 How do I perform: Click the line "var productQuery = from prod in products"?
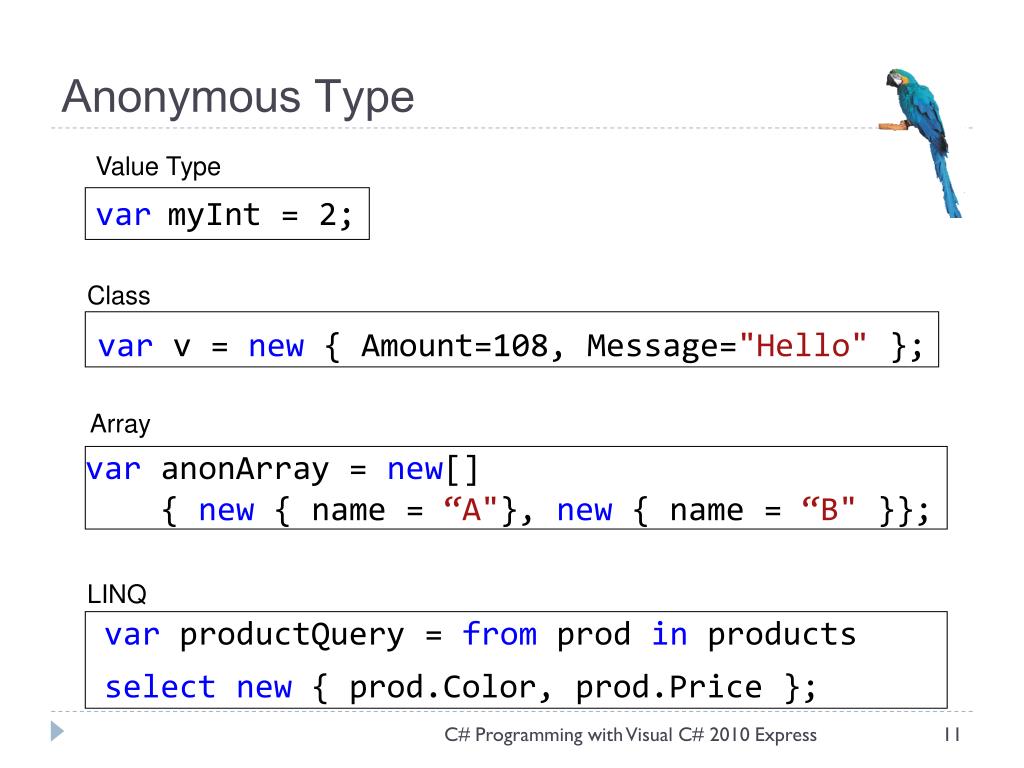click(x=480, y=635)
